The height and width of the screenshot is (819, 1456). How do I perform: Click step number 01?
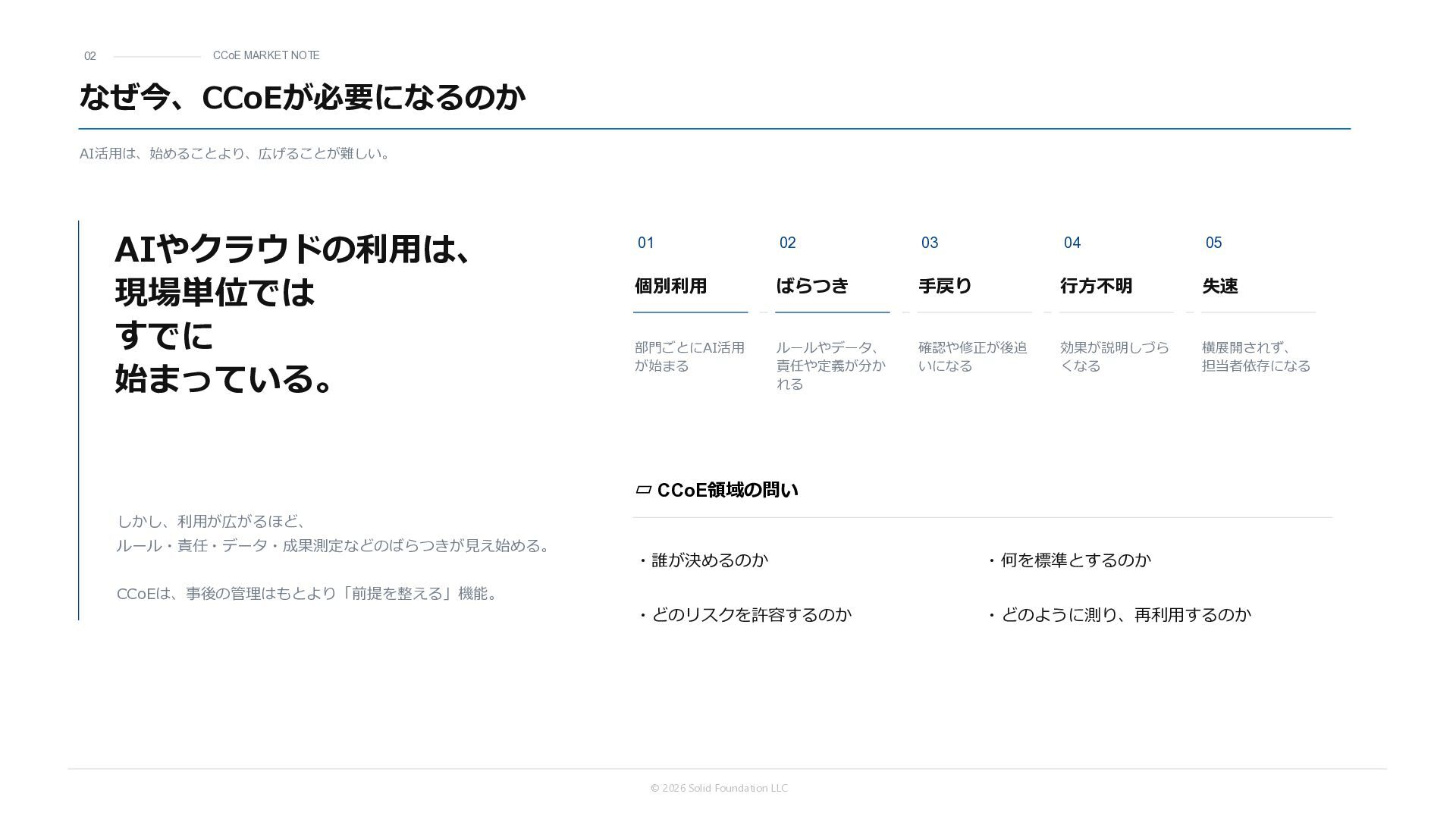click(x=646, y=243)
